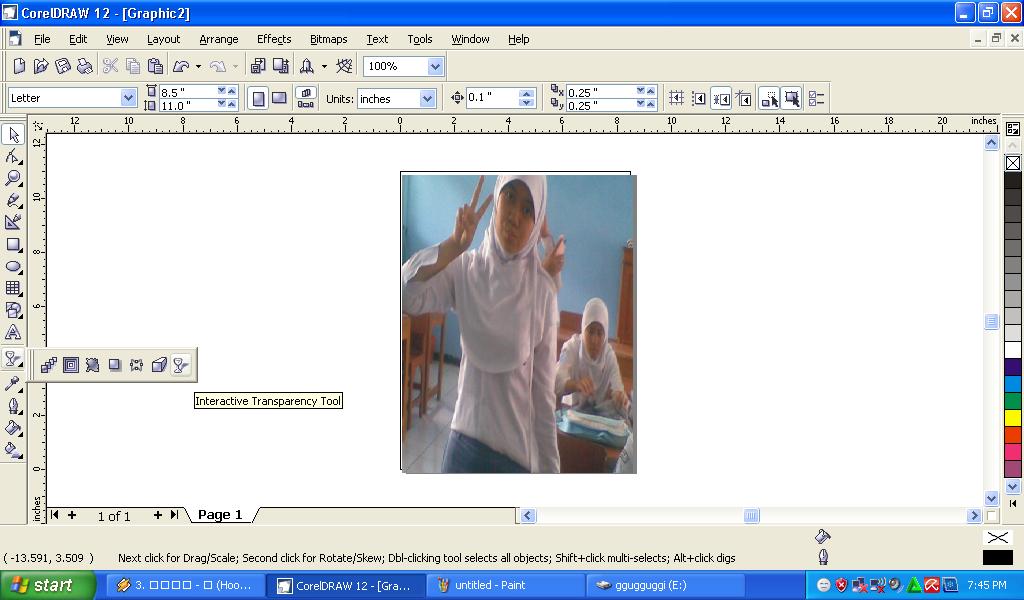Viewport: 1024px width, 600px height.
Task: Toggle Snap to Objects
Action: click(721, 99)
